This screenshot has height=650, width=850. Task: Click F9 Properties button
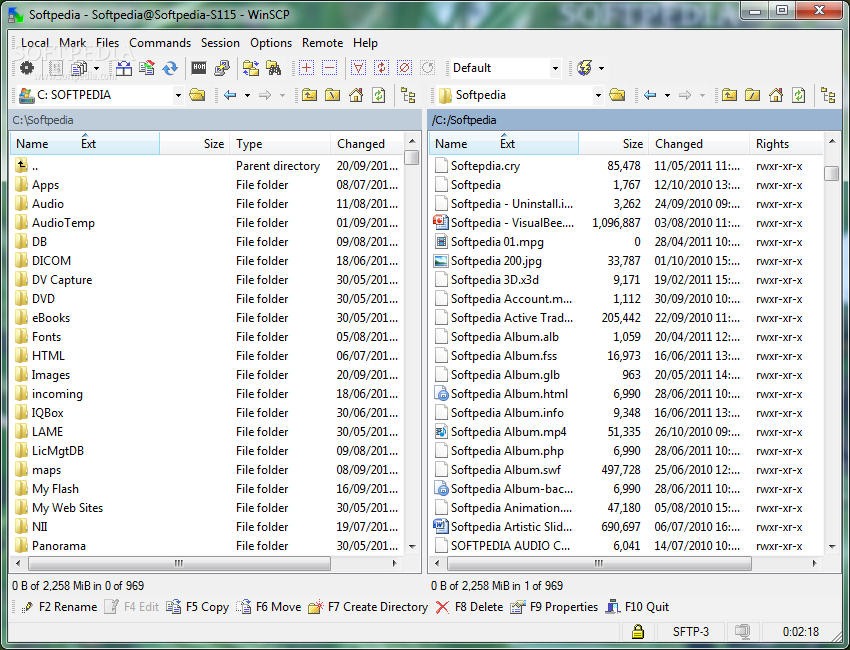click(x=553, y=607)
